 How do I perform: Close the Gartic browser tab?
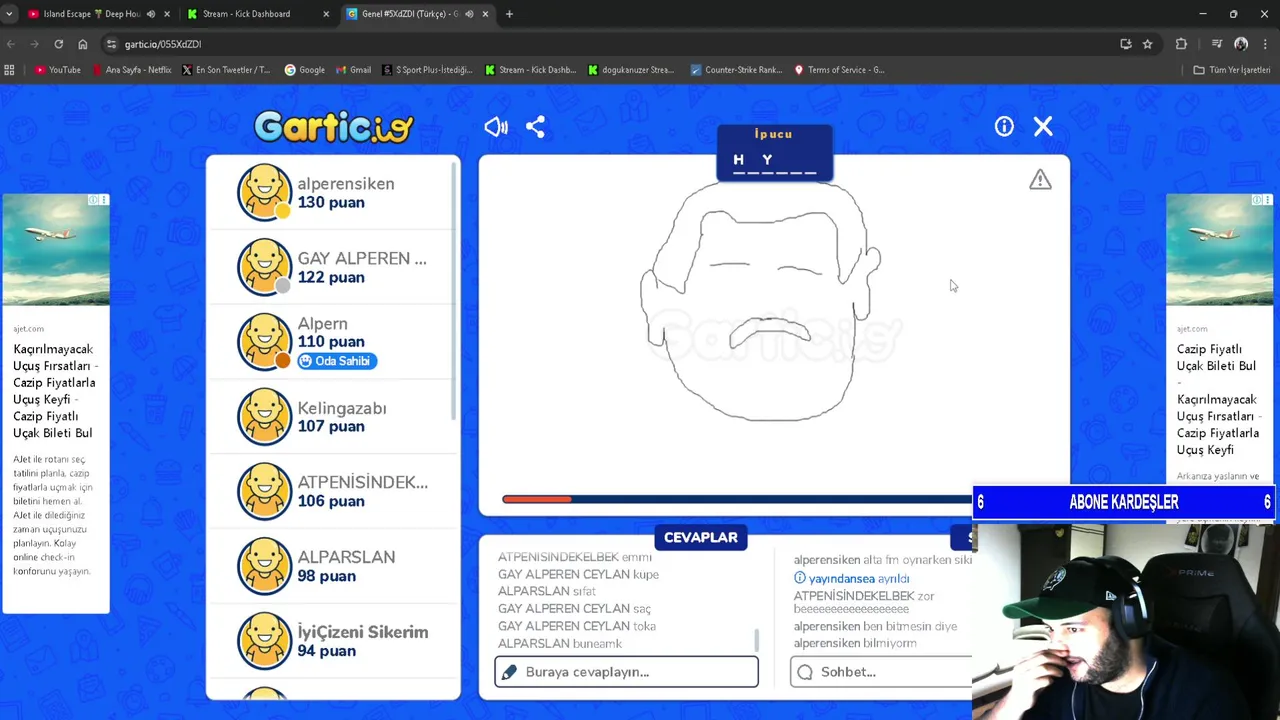pos(486,14)
